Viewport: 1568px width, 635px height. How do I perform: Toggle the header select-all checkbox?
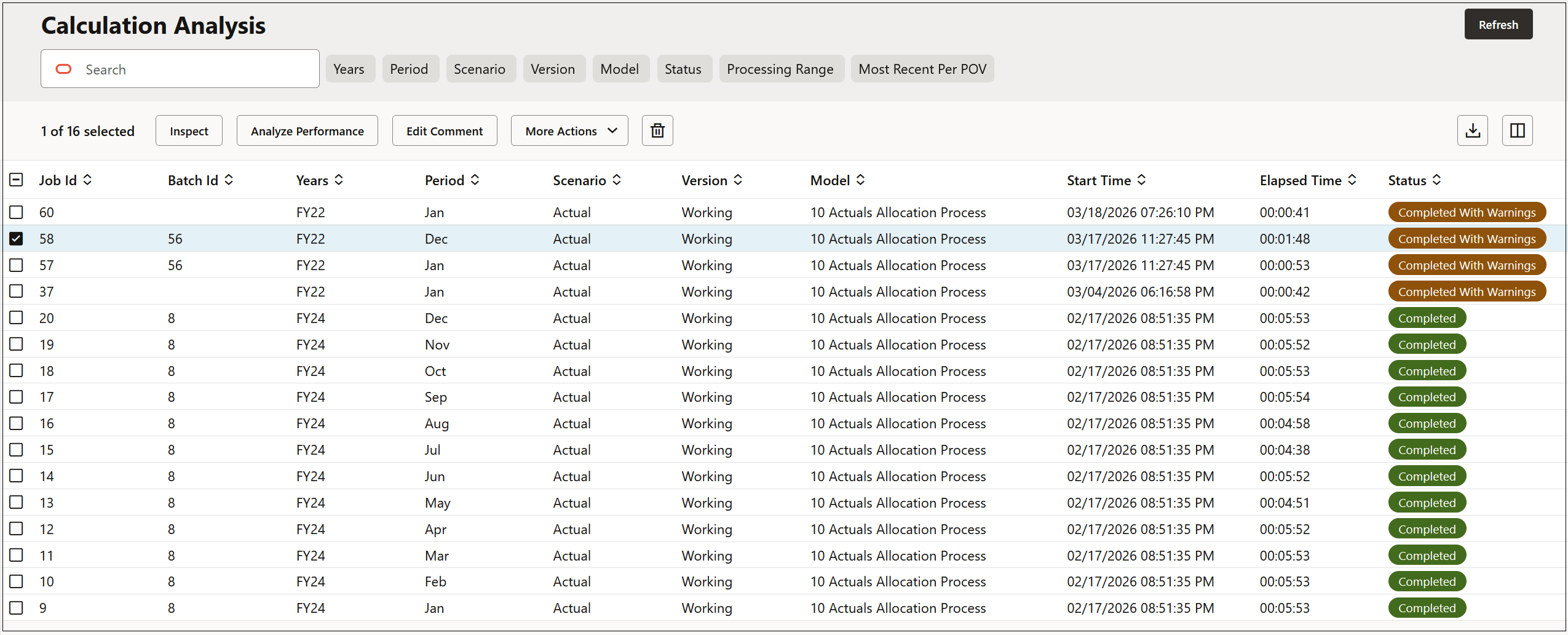[17, 180]
